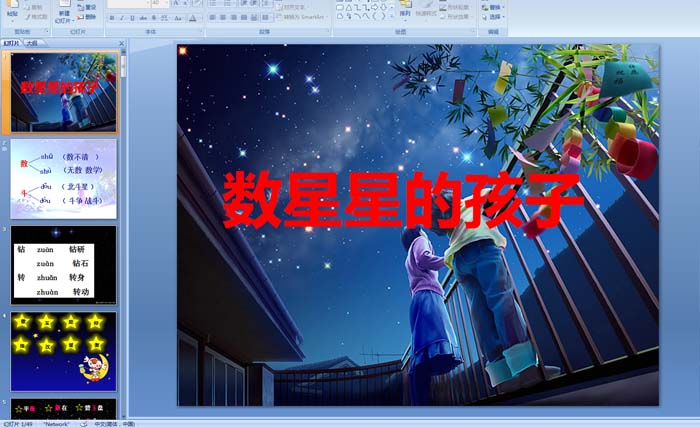Expand the shapes gallery
Screen dimensions: 700x427
coord(392,17)
